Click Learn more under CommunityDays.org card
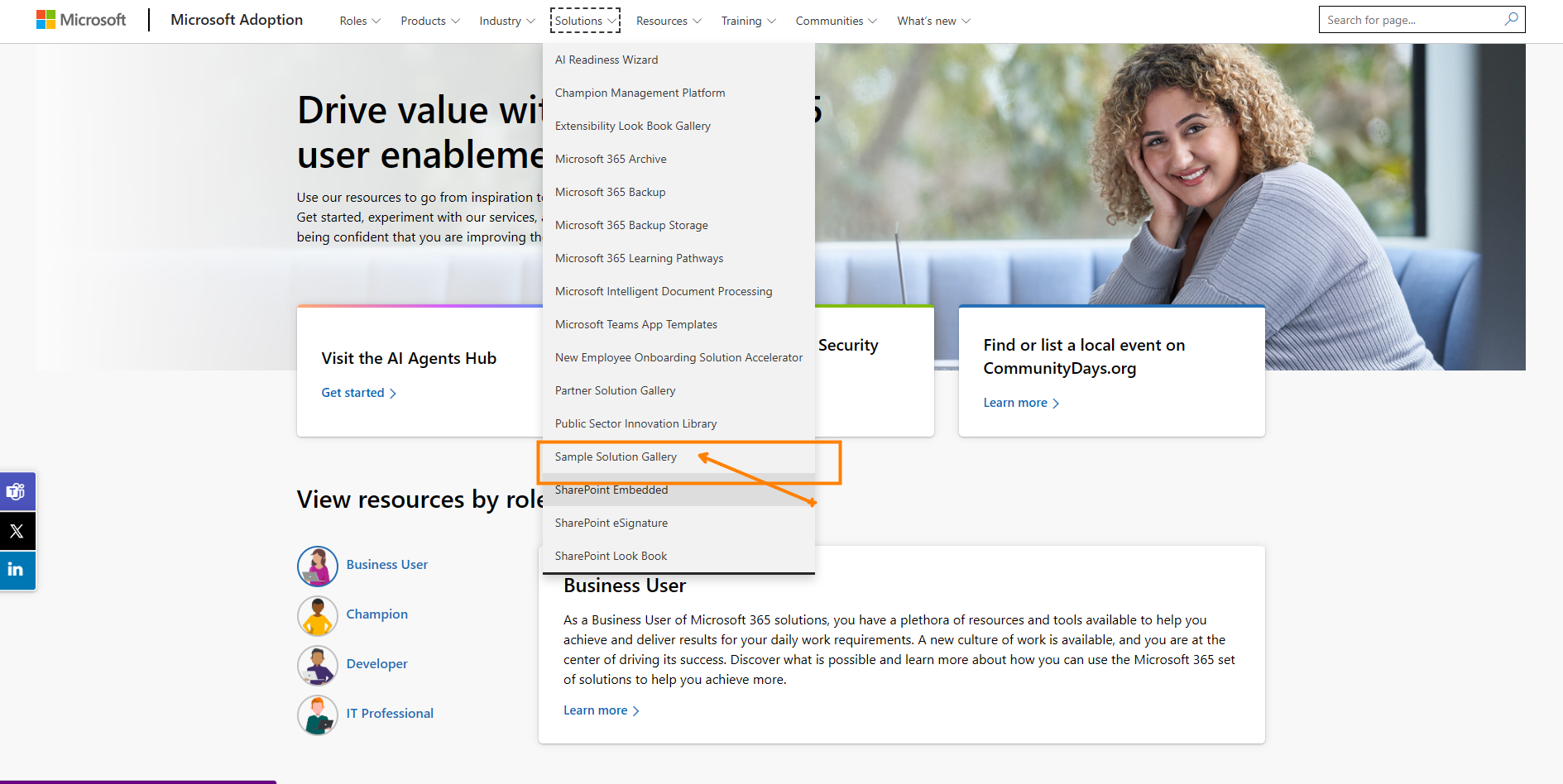Image resolution: width=1563 pixels, height=784 pixels. 1021,403
